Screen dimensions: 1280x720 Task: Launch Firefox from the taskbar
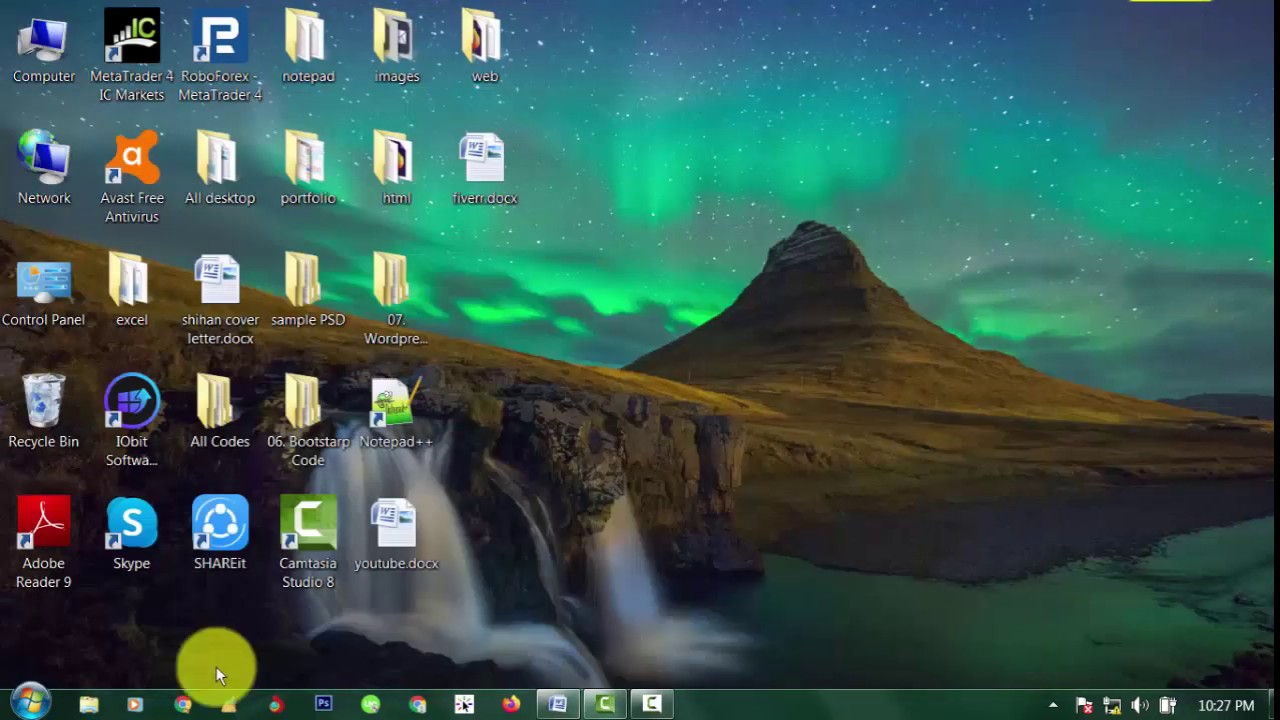[511, 704]
